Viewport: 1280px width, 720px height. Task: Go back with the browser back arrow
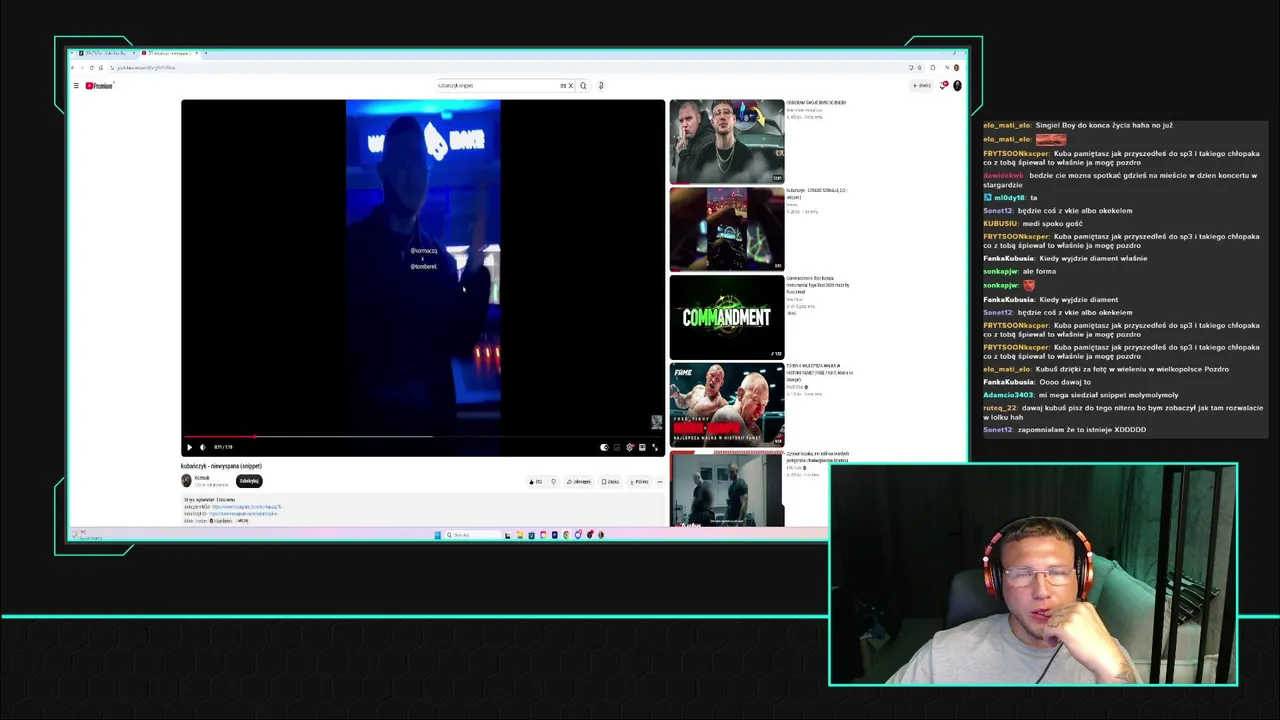(x=73, y=68)
